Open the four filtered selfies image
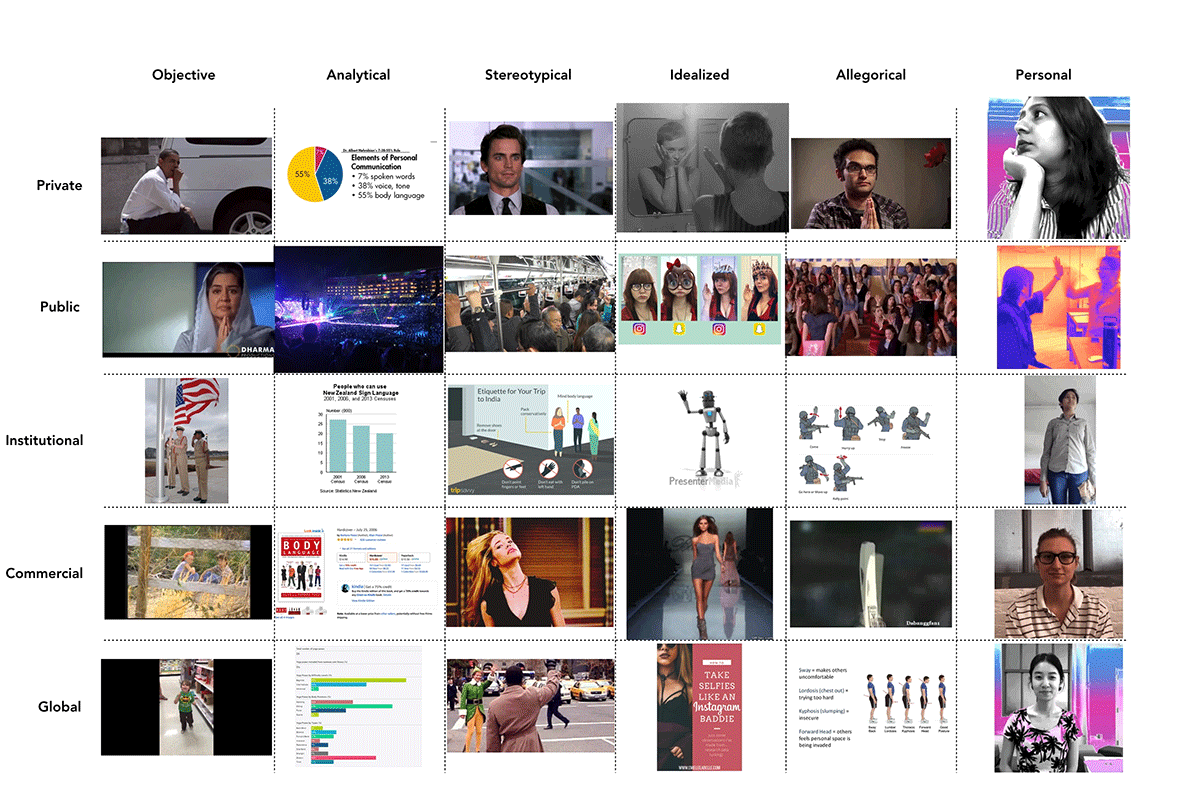 699,299
